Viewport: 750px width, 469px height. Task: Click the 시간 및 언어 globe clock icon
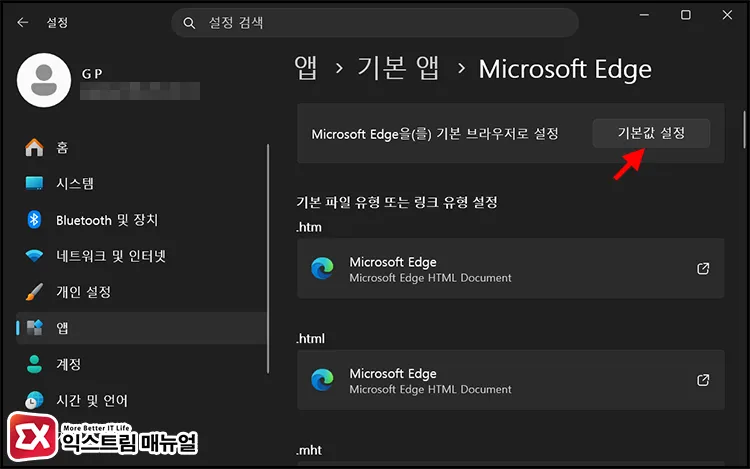[34, 400]
